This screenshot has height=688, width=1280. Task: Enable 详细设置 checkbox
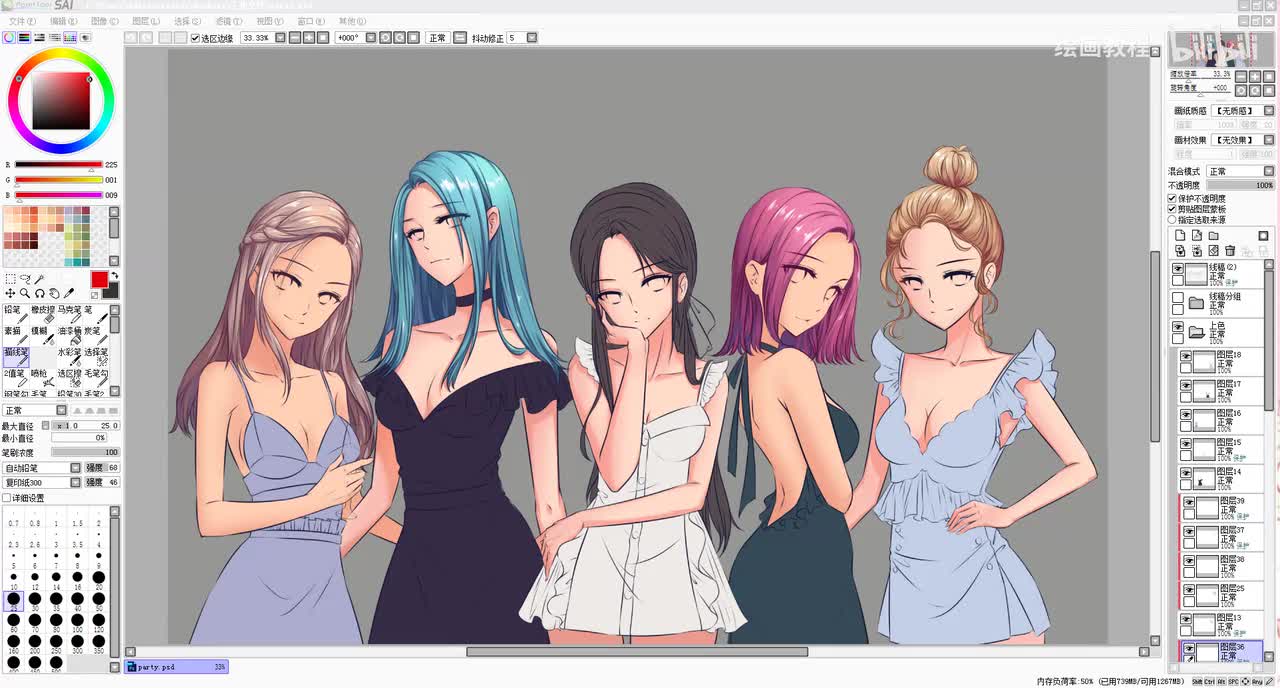[x=7, y=498]
